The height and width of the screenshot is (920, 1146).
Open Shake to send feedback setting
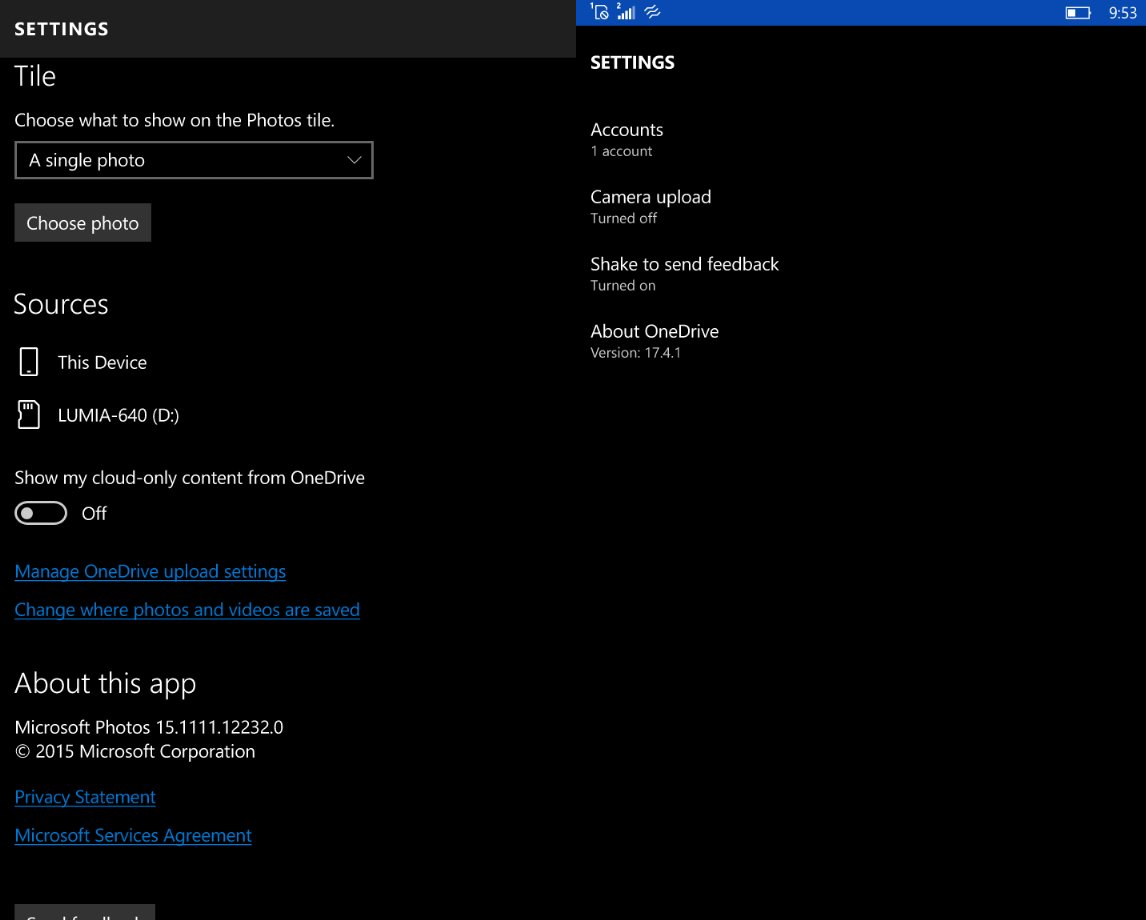coord(684,273)
